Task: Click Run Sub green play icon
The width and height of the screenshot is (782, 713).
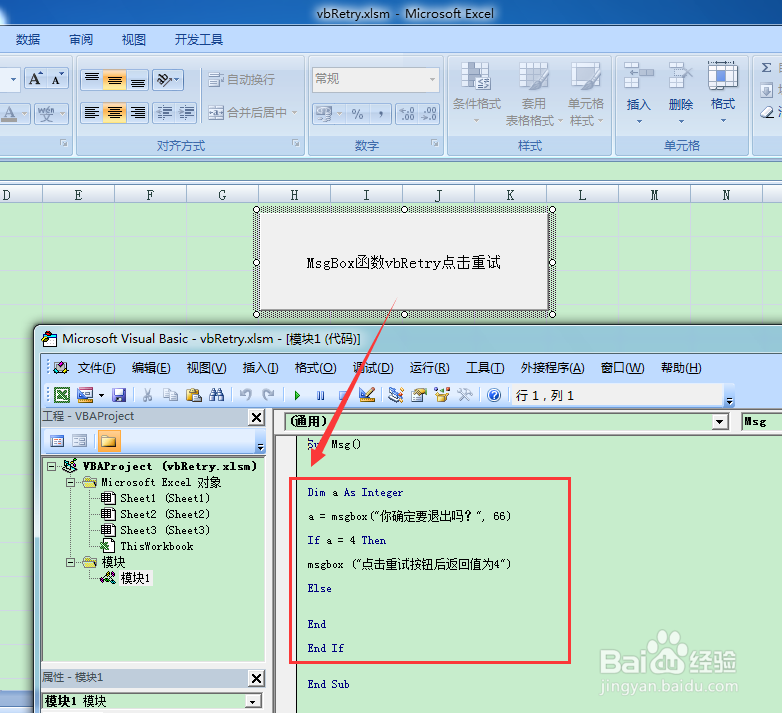Action: point(297,395)
